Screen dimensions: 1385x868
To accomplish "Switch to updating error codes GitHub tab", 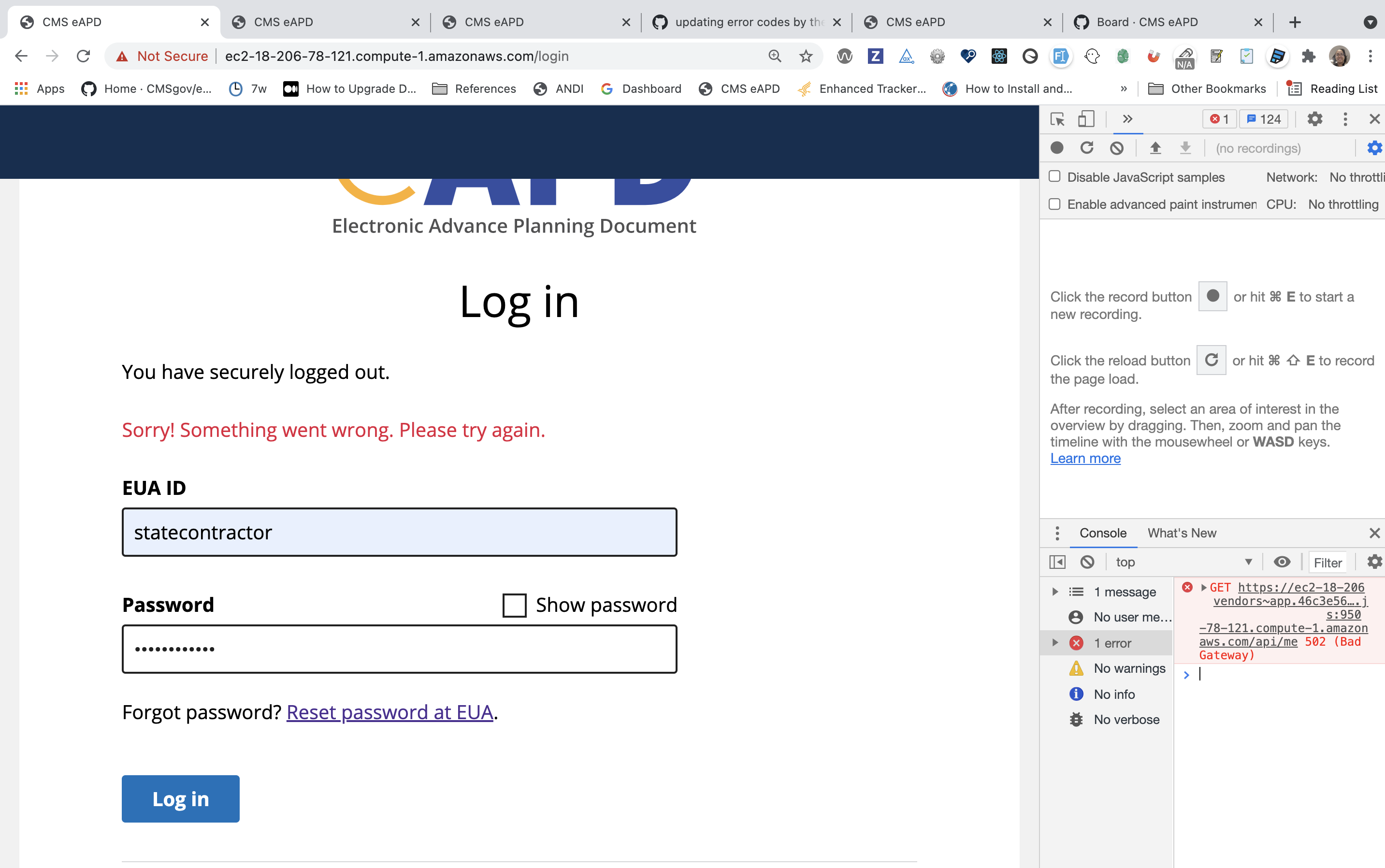I will click(747, 22).
